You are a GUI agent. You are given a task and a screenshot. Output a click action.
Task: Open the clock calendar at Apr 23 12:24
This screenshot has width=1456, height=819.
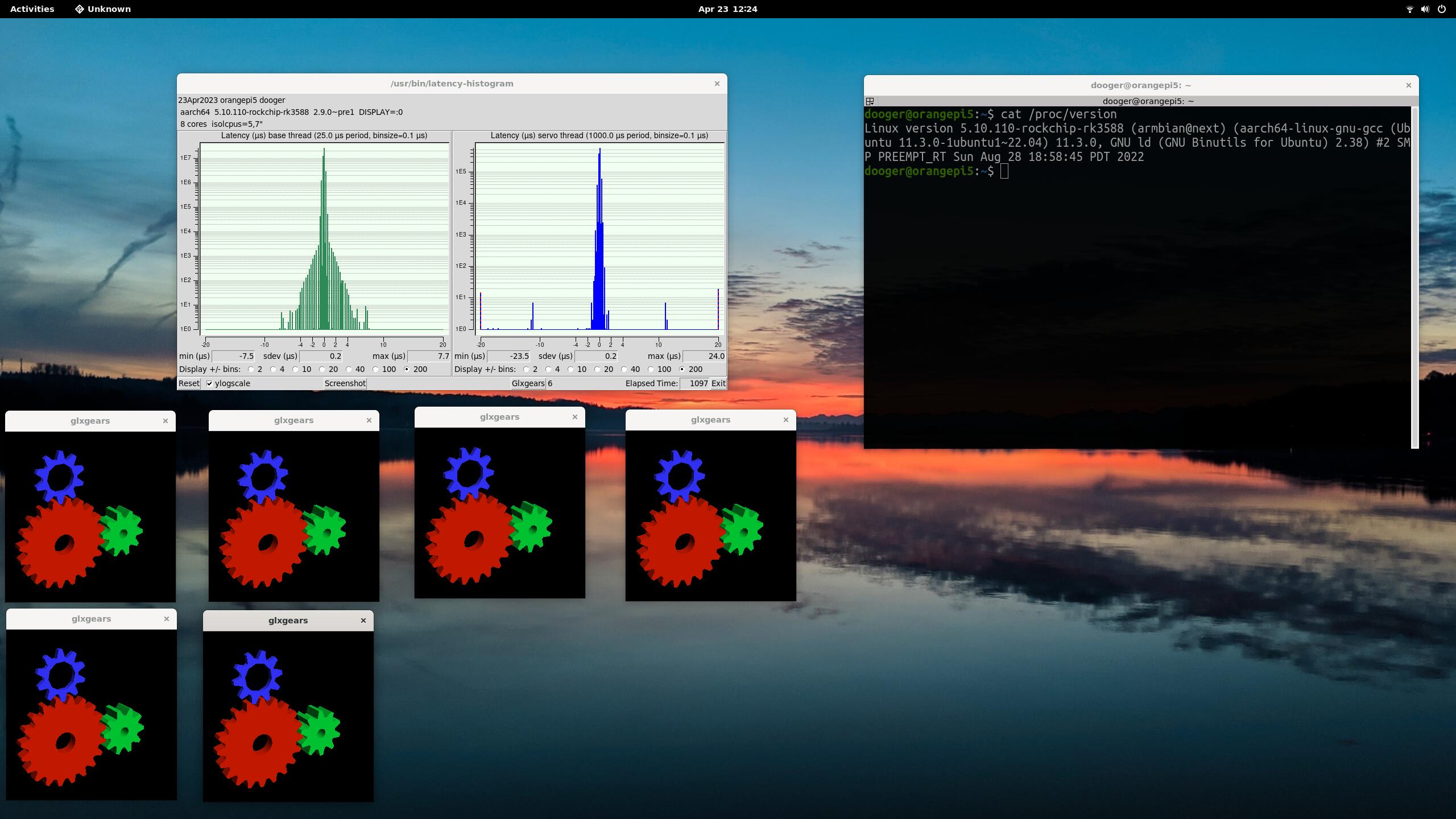pos(727,9)
